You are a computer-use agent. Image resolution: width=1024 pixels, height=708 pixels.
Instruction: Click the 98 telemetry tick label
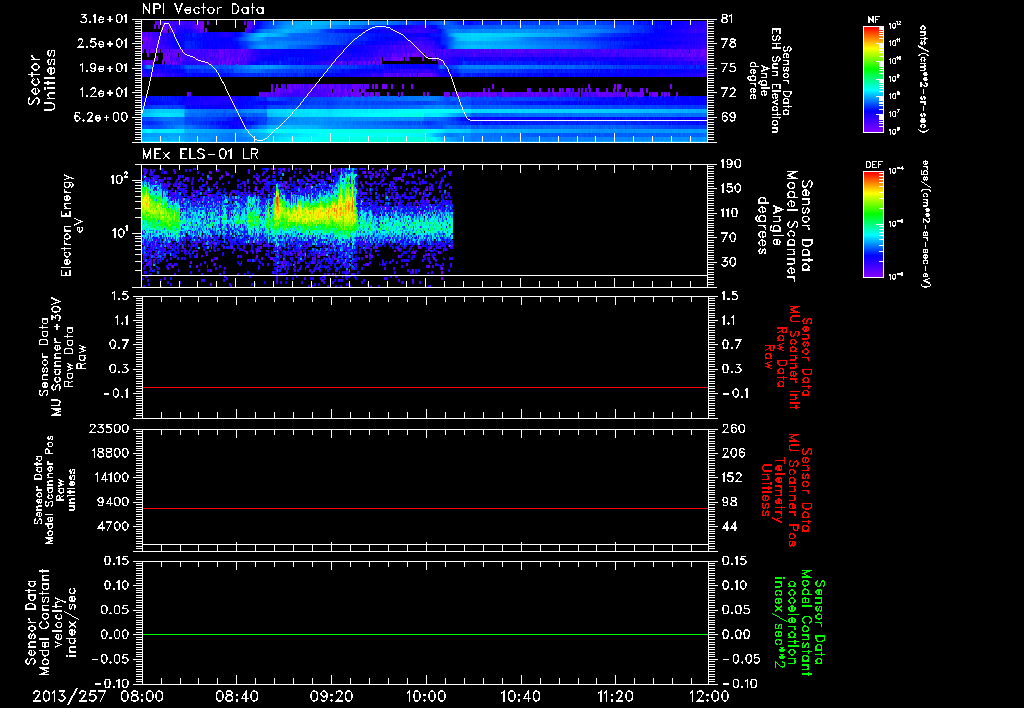tap(729, 502)
